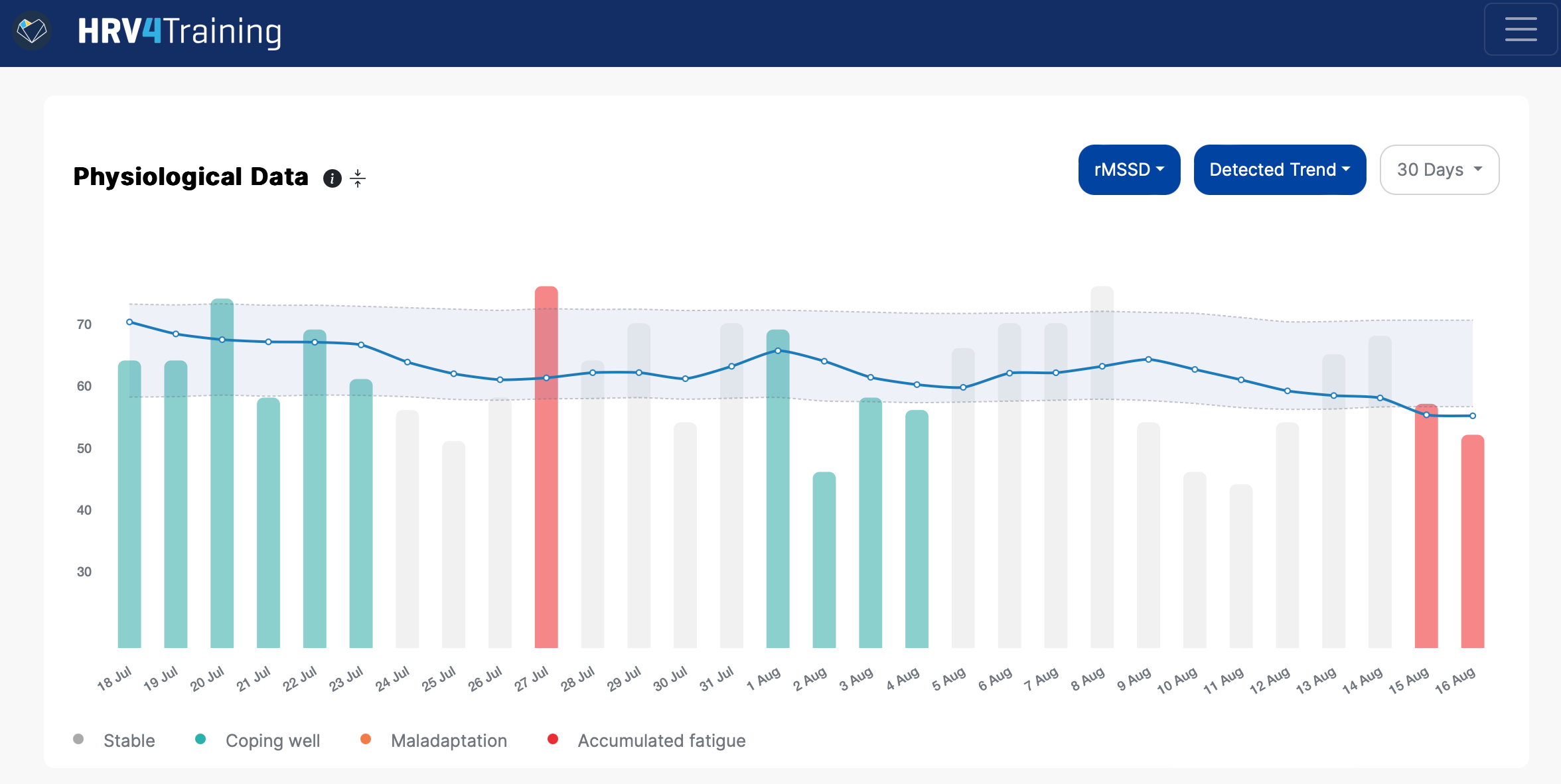Click the orange Maladaptation legend dot
This screenshot has width=1561, height=784.
[x=366, y=740]
